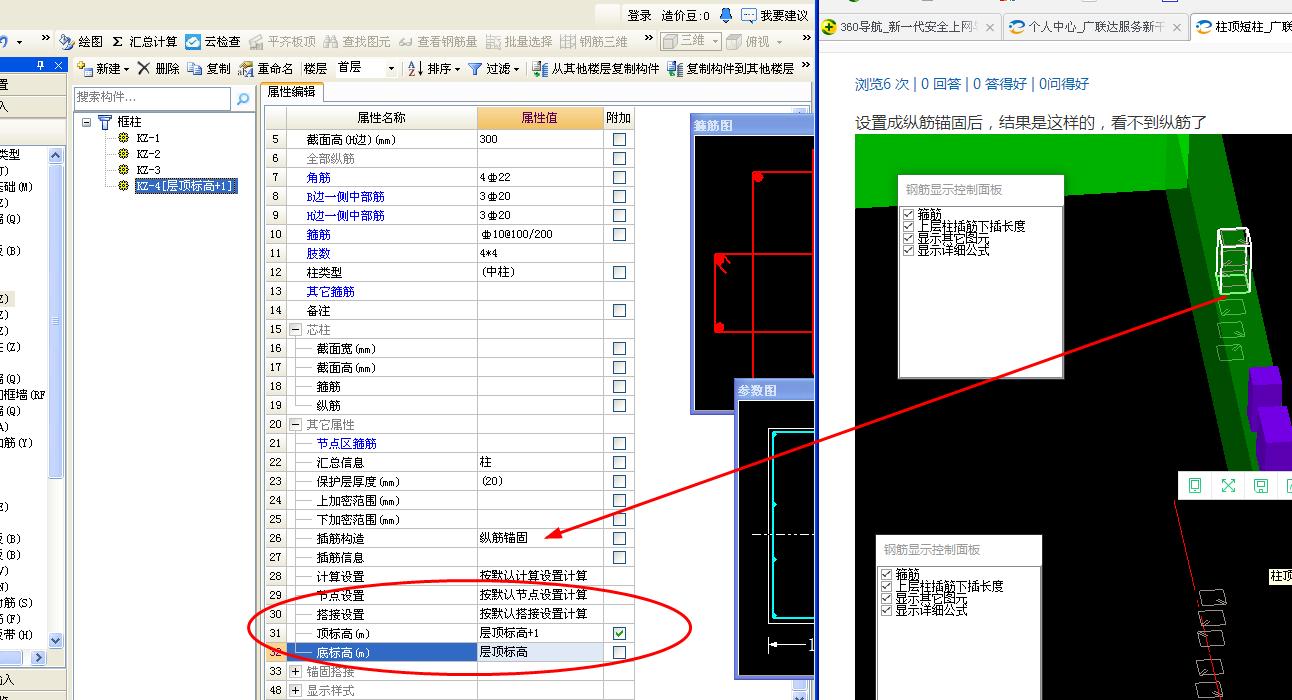Check 附加 box for 截面高 row
This screenshot has width=1292, height=700.
point(620,139)
